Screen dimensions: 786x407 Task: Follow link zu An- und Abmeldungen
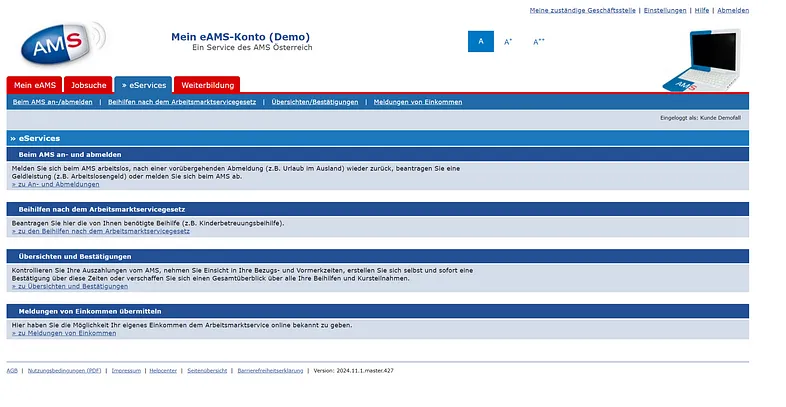pos(56,184)
